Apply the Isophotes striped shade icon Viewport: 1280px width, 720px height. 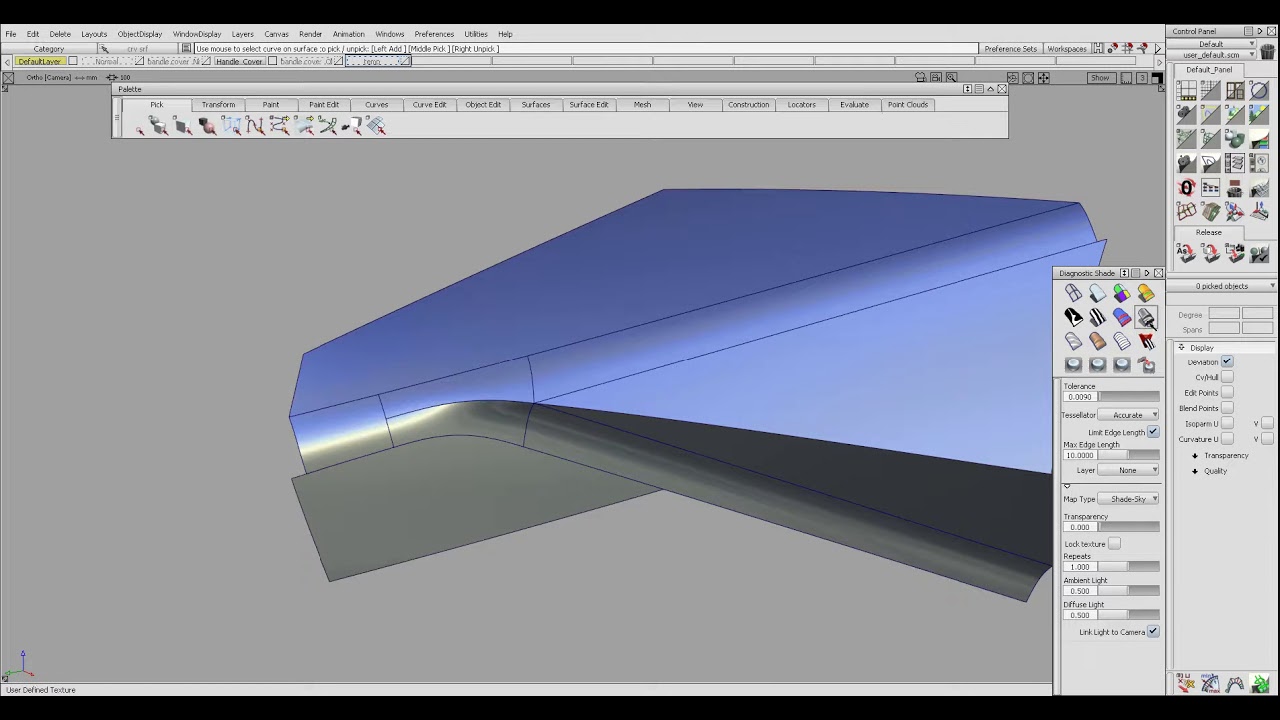click(1121, 341)
